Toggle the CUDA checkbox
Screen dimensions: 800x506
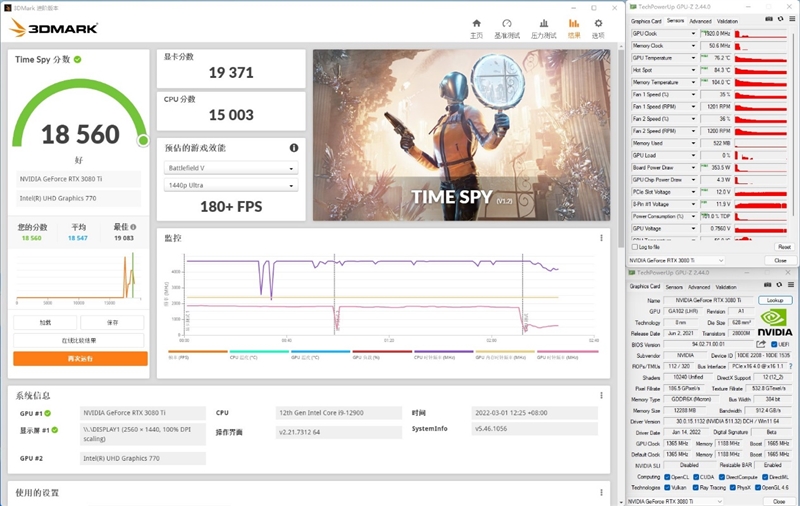[696, 477]
